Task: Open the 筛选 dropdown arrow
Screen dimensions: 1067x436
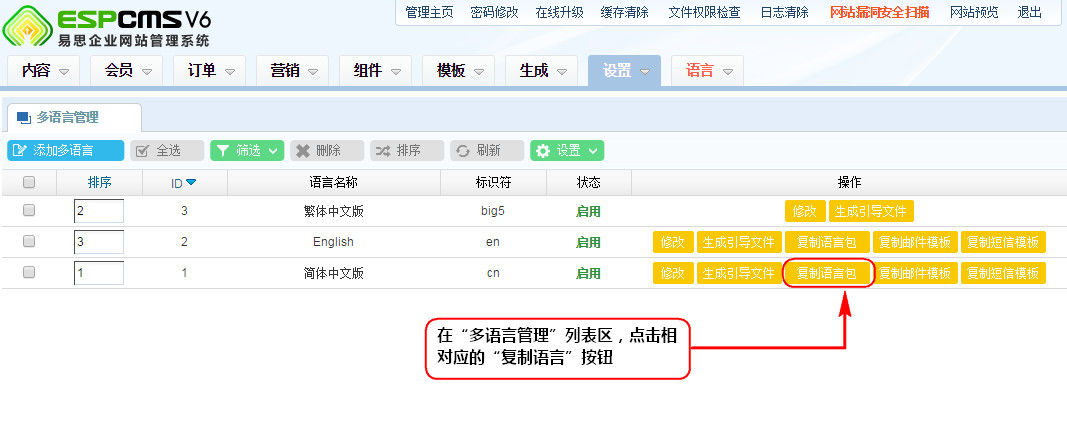Action: point(273,151)
